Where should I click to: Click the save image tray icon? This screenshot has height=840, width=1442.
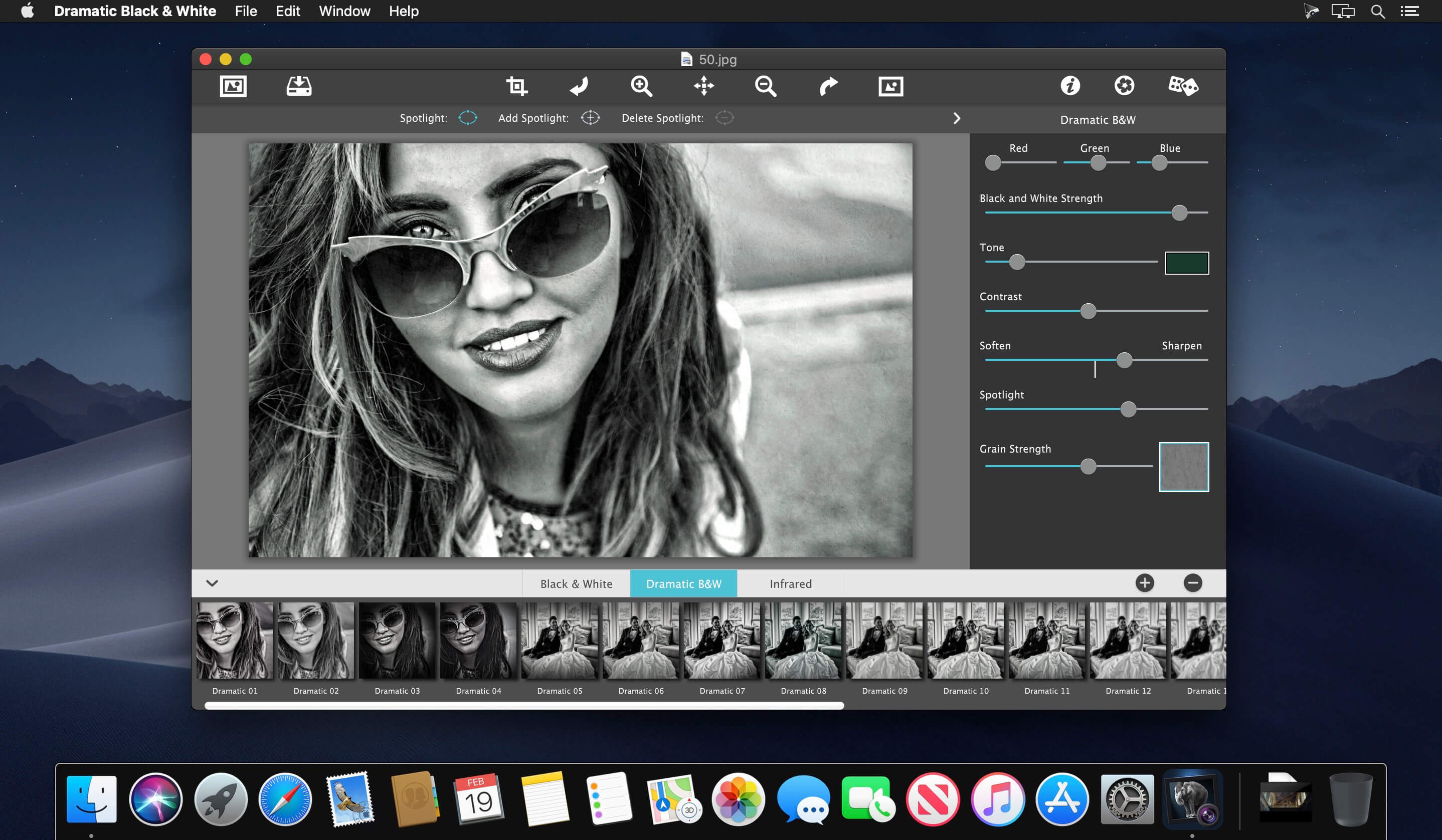[x=299, y=86]
